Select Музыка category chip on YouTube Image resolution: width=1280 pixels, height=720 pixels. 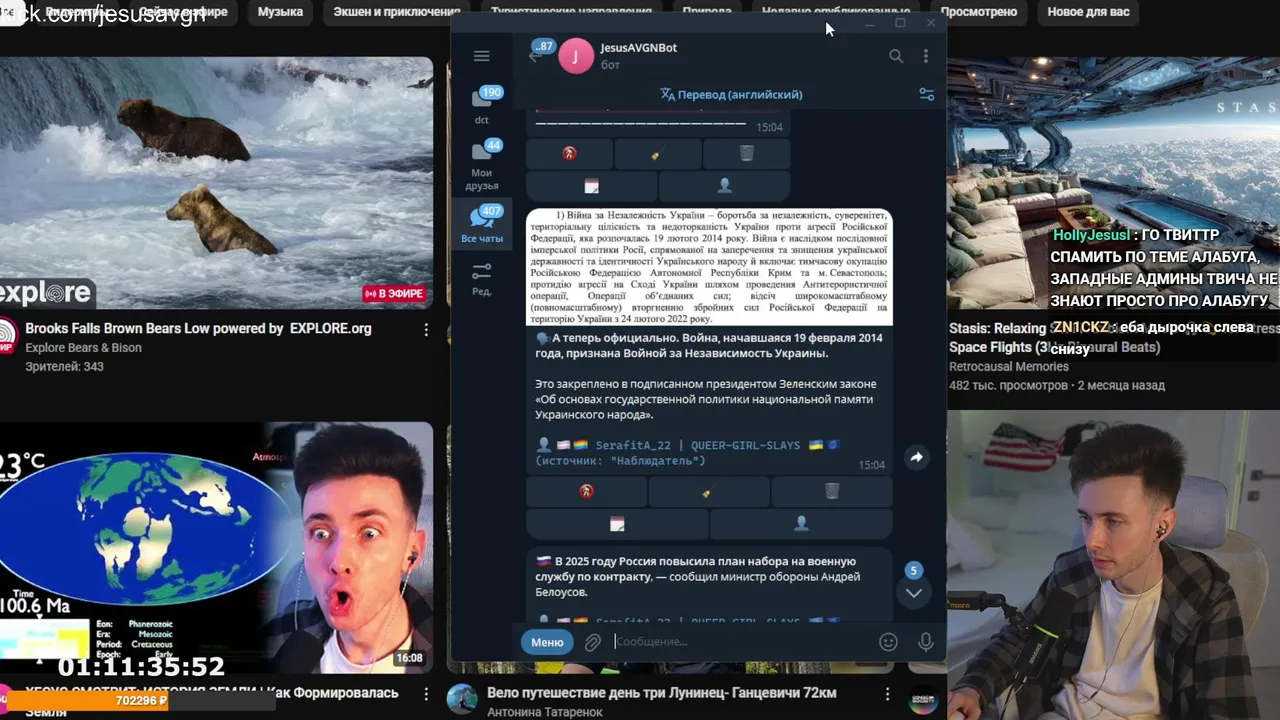click(x=280, y=12)
